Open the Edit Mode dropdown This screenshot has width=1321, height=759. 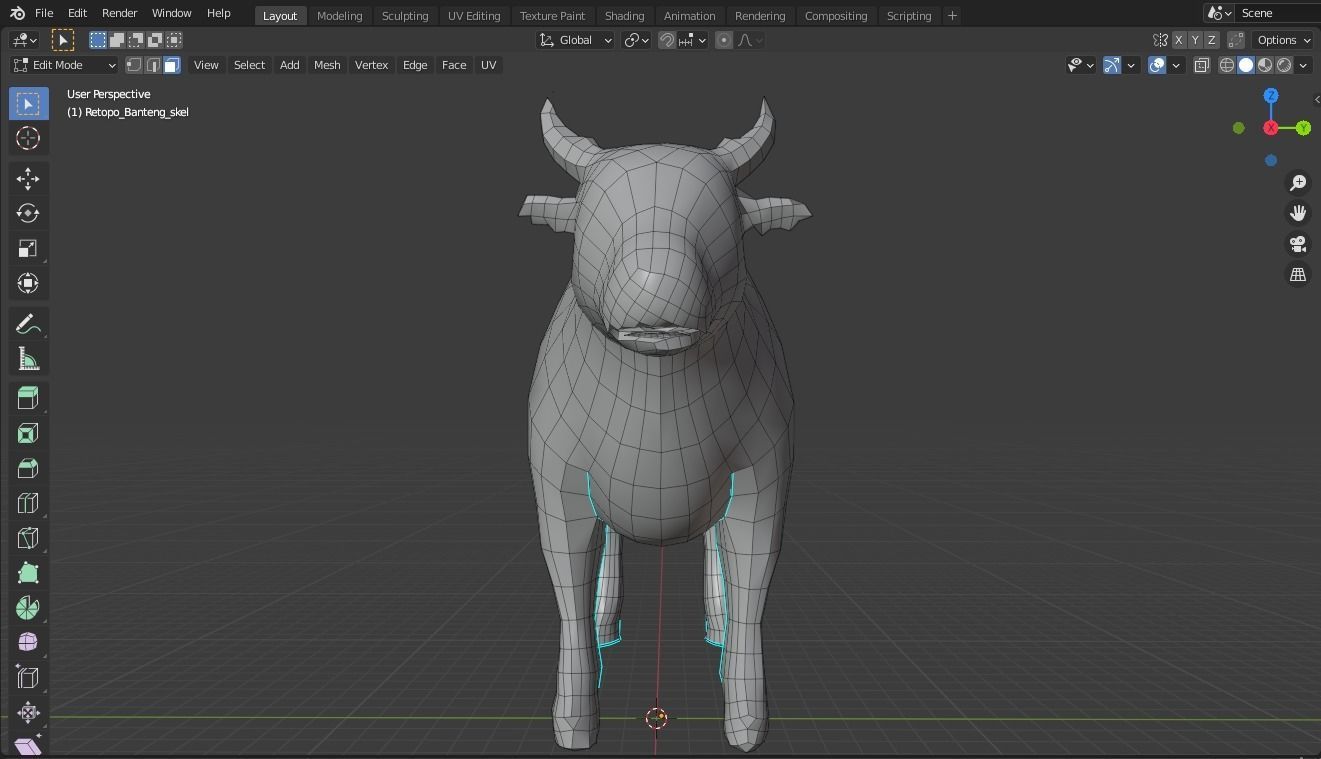65,65
